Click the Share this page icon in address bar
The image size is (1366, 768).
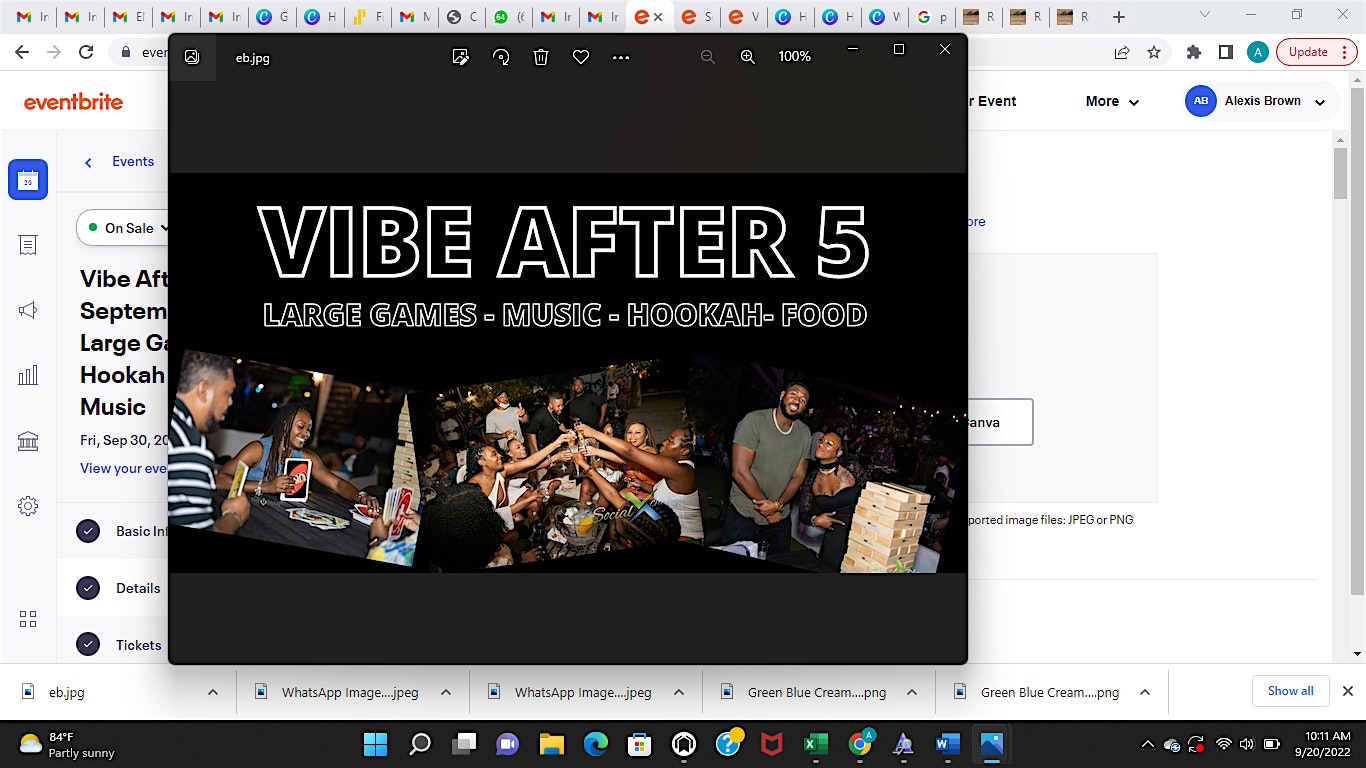coord(1122,52)
